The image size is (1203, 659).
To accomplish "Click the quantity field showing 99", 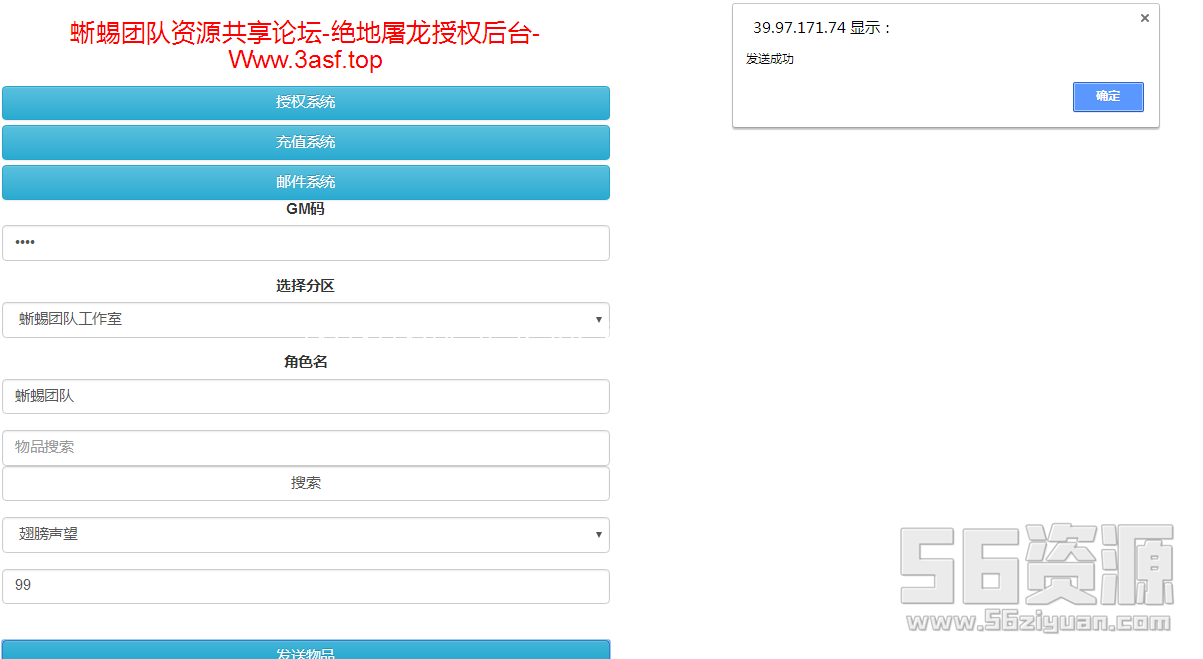I will pyautogui.click(x=306, y=586).
